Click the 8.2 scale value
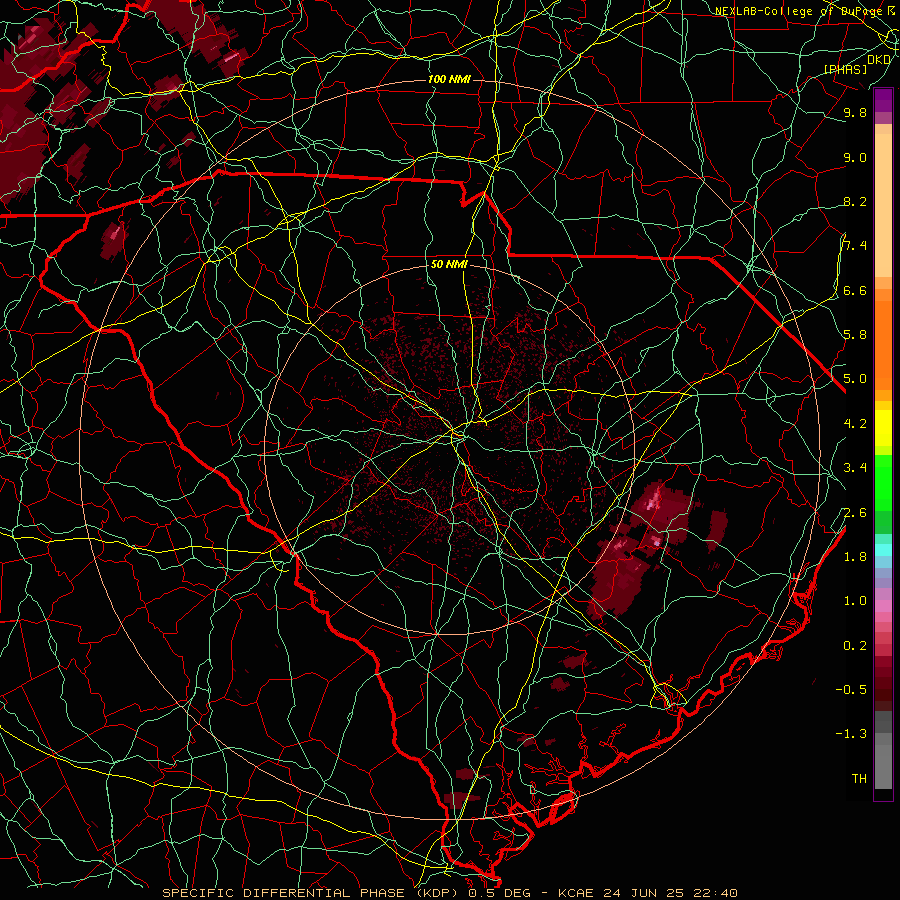Image resolution: width=900 pixels, height=900 pixels. 855,201
